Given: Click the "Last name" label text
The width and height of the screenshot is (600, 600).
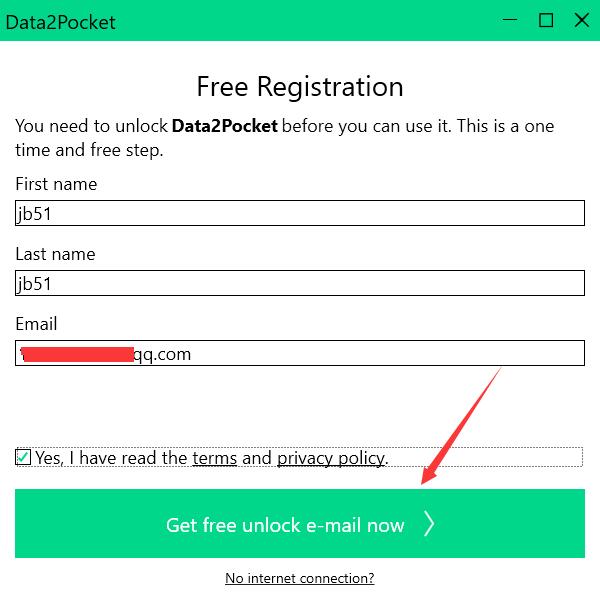Looking at the screenshot, I should (55, 254).
